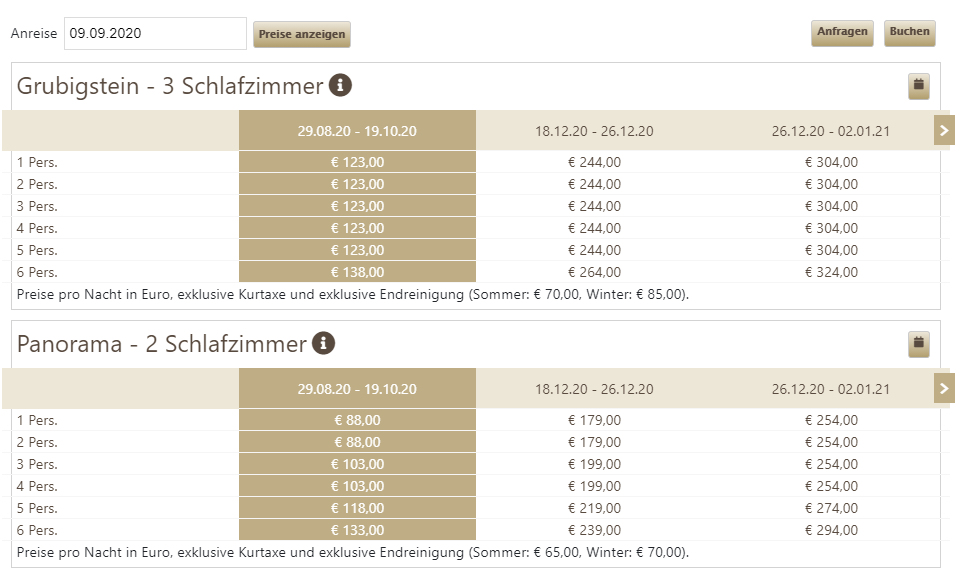The height and width of the screenshot is (571, 962).
Task: Click the Panorama - 2 Schlafzimmer heading
Action: (x=161, y=344)
